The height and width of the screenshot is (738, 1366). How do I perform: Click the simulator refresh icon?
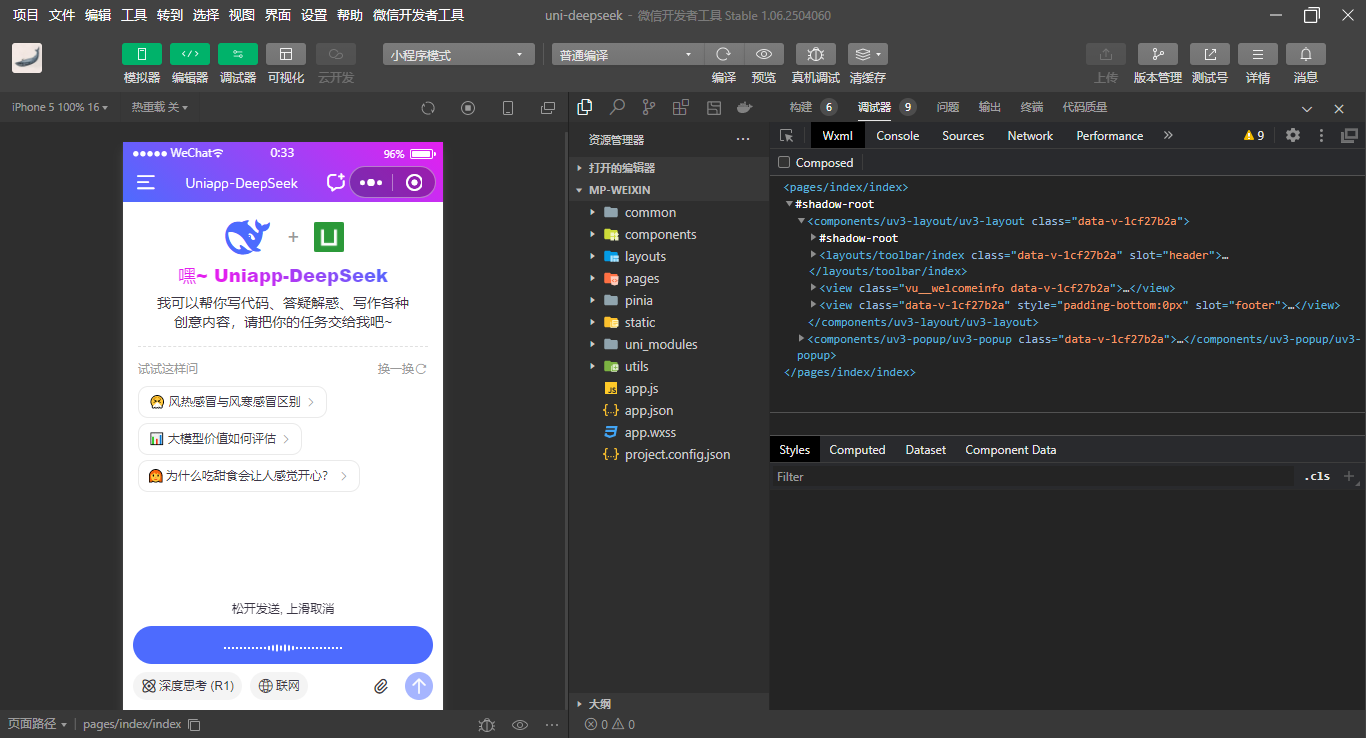[428, 108]
